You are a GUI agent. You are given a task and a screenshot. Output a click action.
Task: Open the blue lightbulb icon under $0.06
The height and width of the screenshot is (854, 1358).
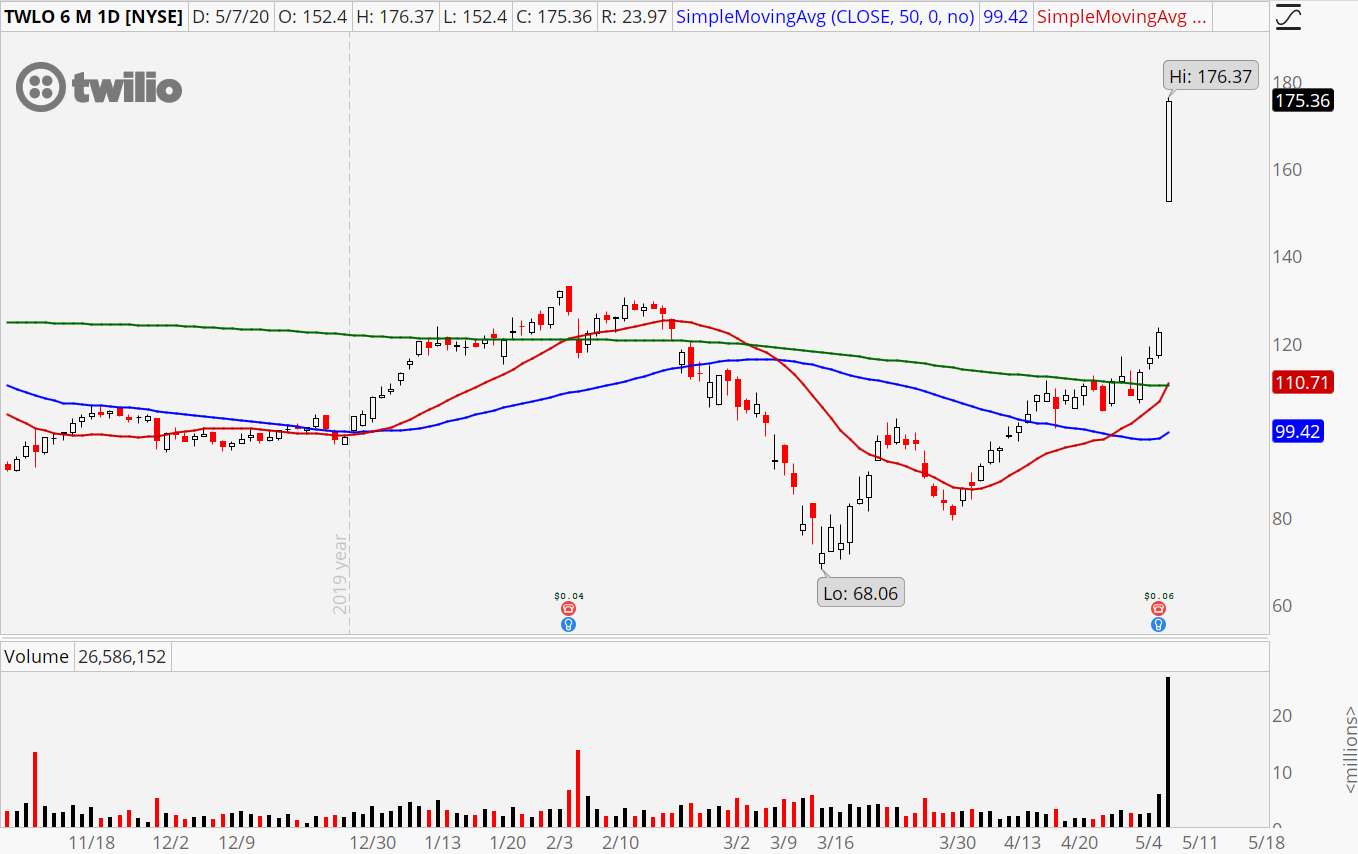point(1158,625)
